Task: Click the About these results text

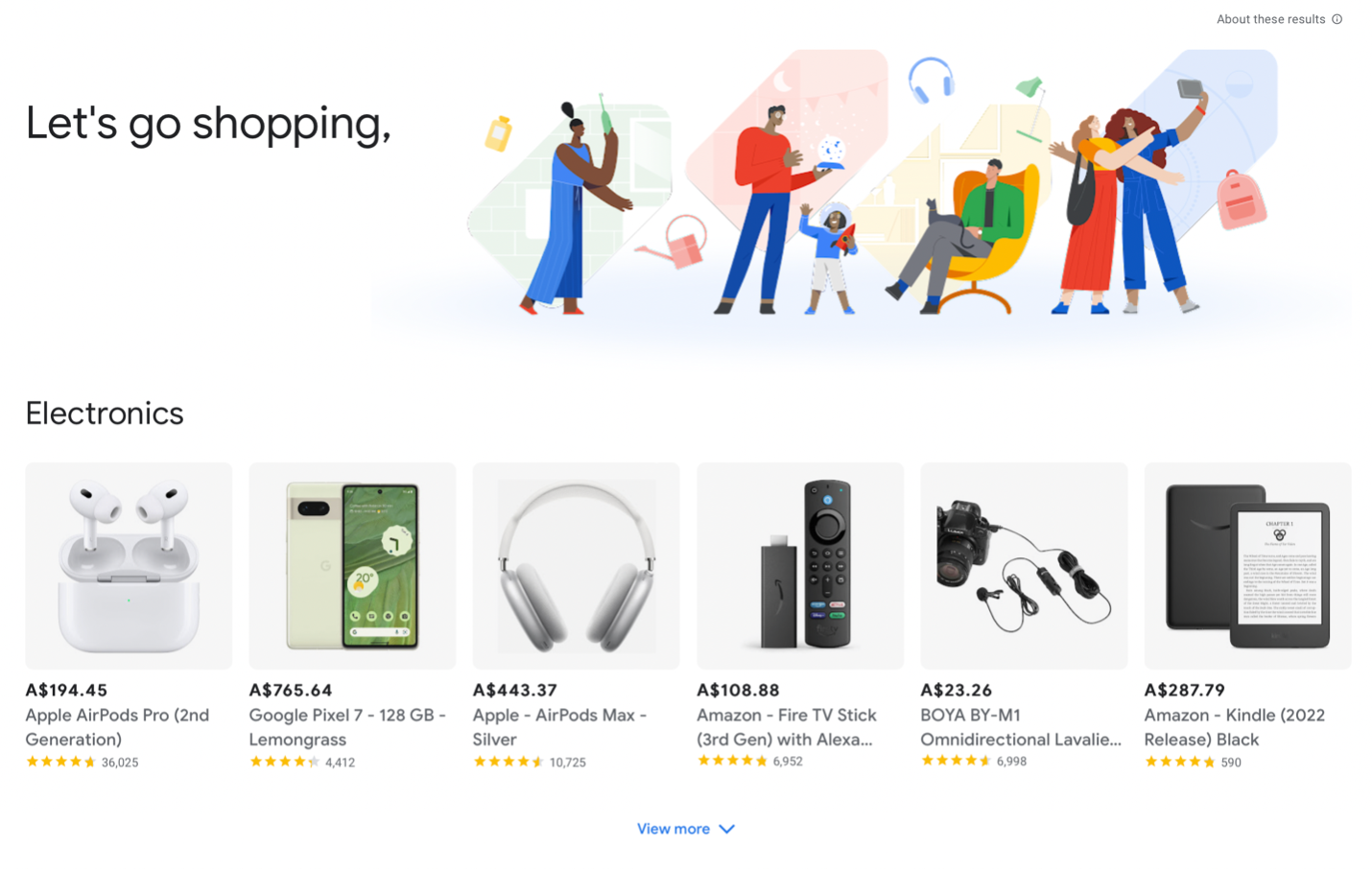Action: pyautogui.click(x=1270, y=19)
